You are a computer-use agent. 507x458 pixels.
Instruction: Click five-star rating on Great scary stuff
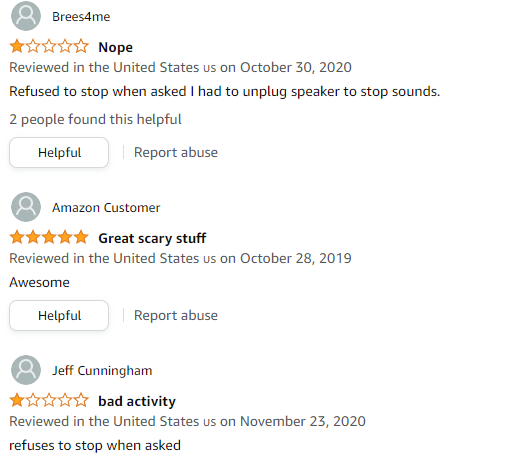[x=49, y=238]
